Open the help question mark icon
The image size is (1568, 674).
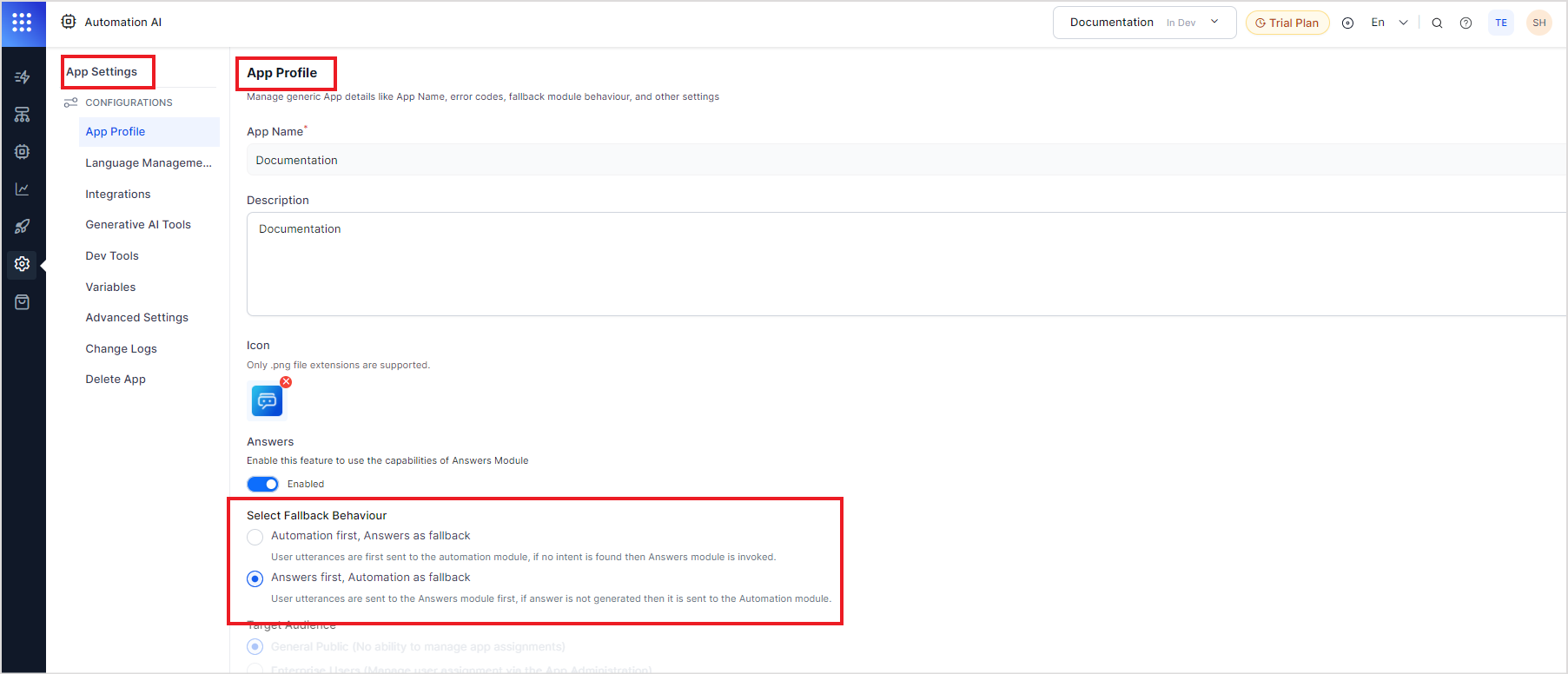pos(1465,23)
